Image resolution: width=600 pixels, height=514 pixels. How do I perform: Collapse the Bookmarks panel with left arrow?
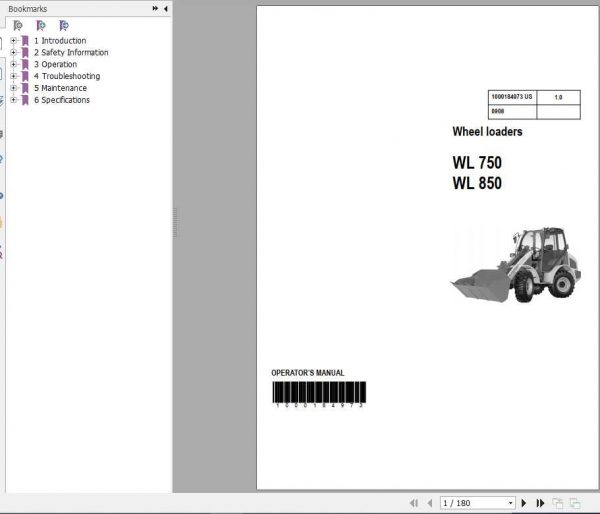point(166,8)
